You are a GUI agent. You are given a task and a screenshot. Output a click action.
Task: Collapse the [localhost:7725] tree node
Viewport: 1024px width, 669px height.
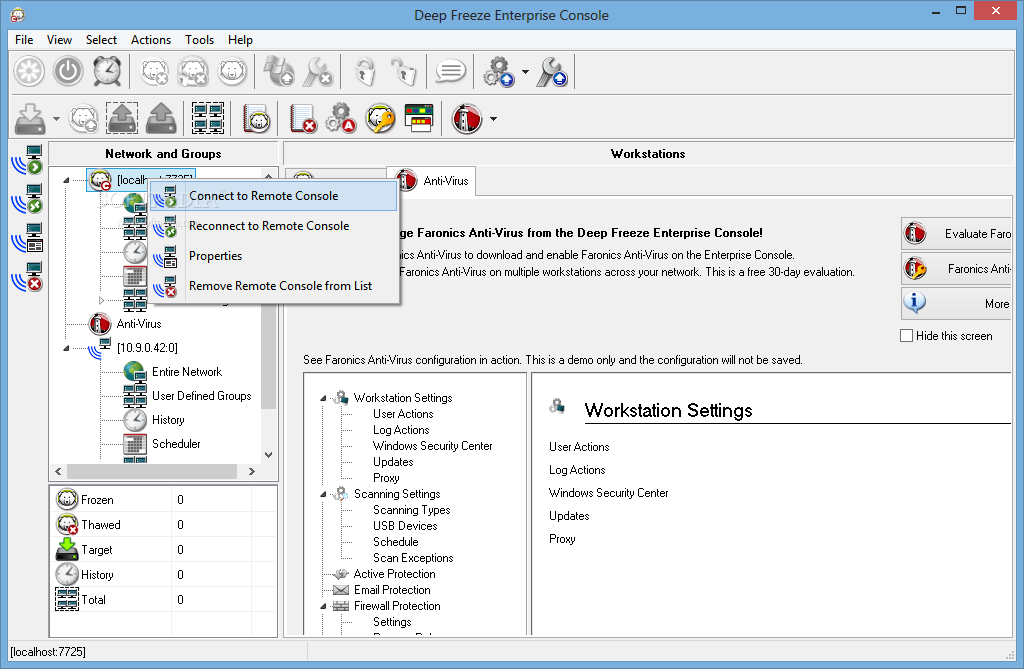66,180
